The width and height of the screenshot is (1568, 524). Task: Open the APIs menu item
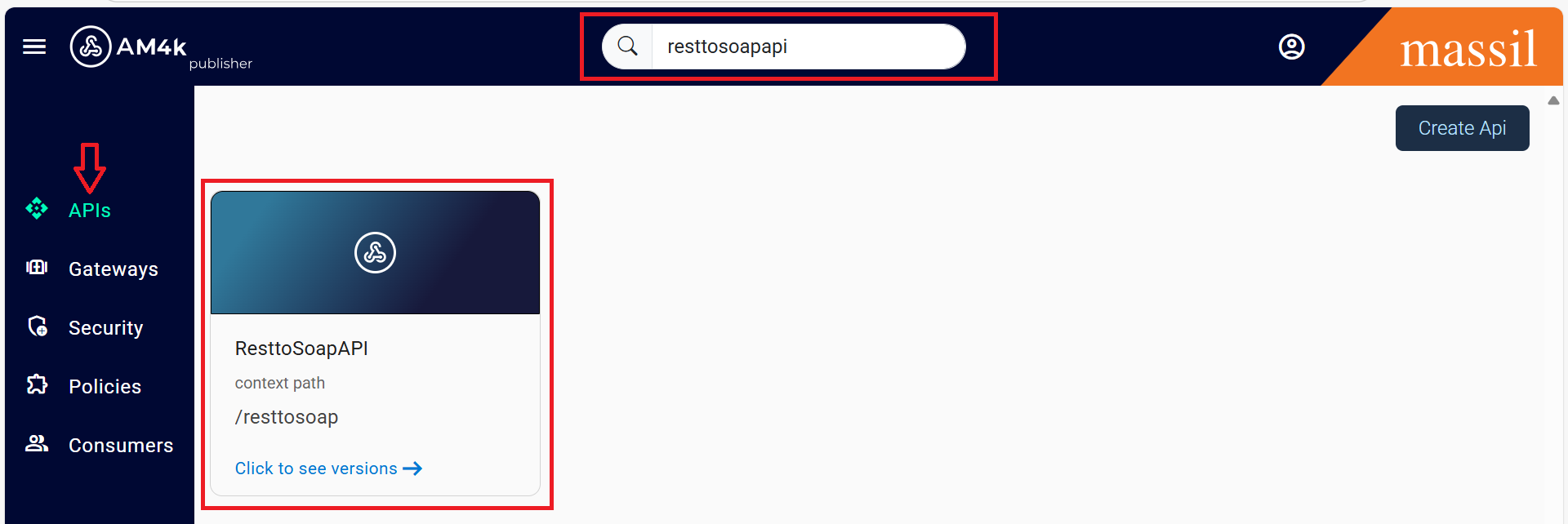point(90,211)
